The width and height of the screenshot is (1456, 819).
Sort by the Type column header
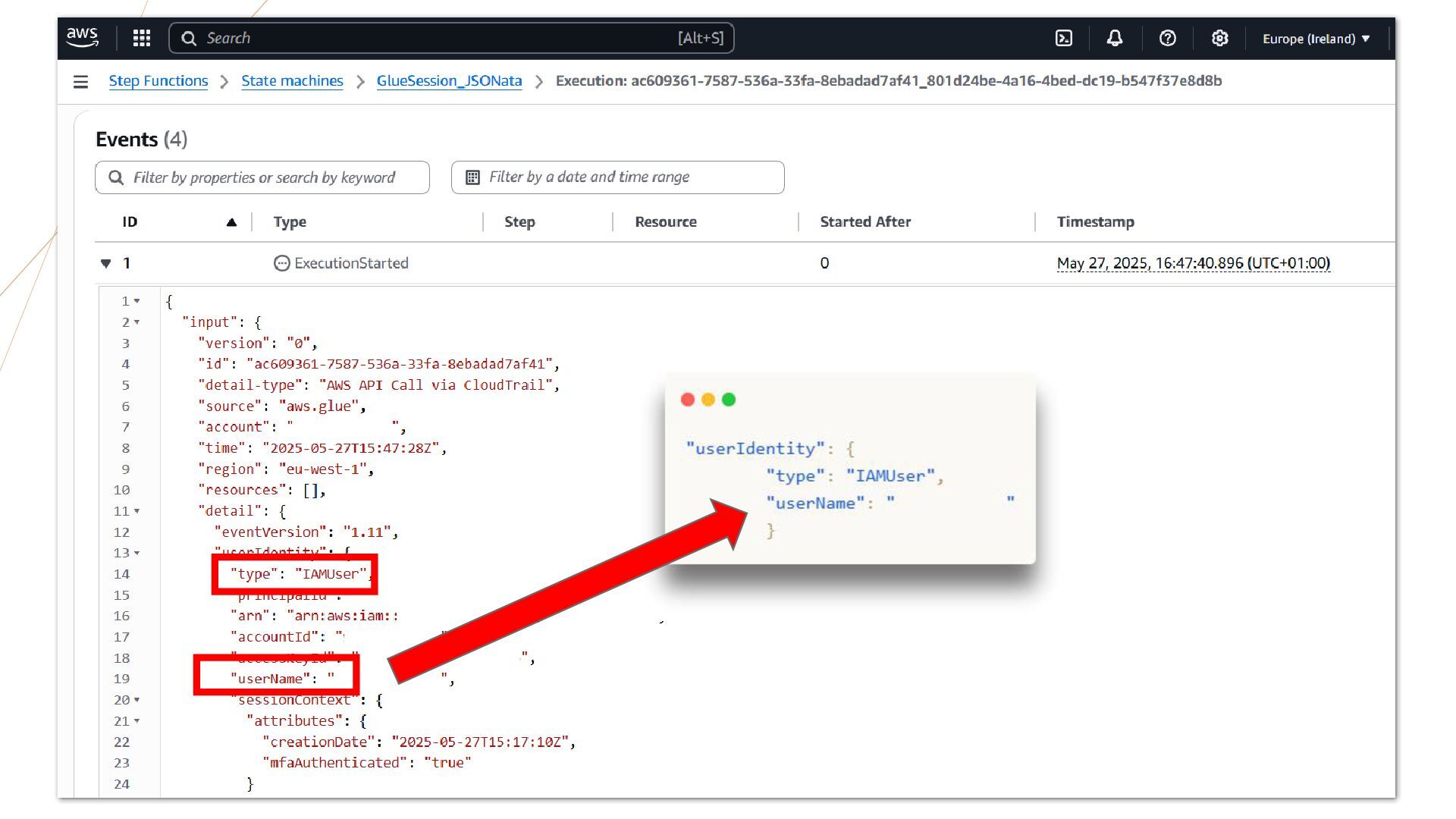(x=290, y=222)
